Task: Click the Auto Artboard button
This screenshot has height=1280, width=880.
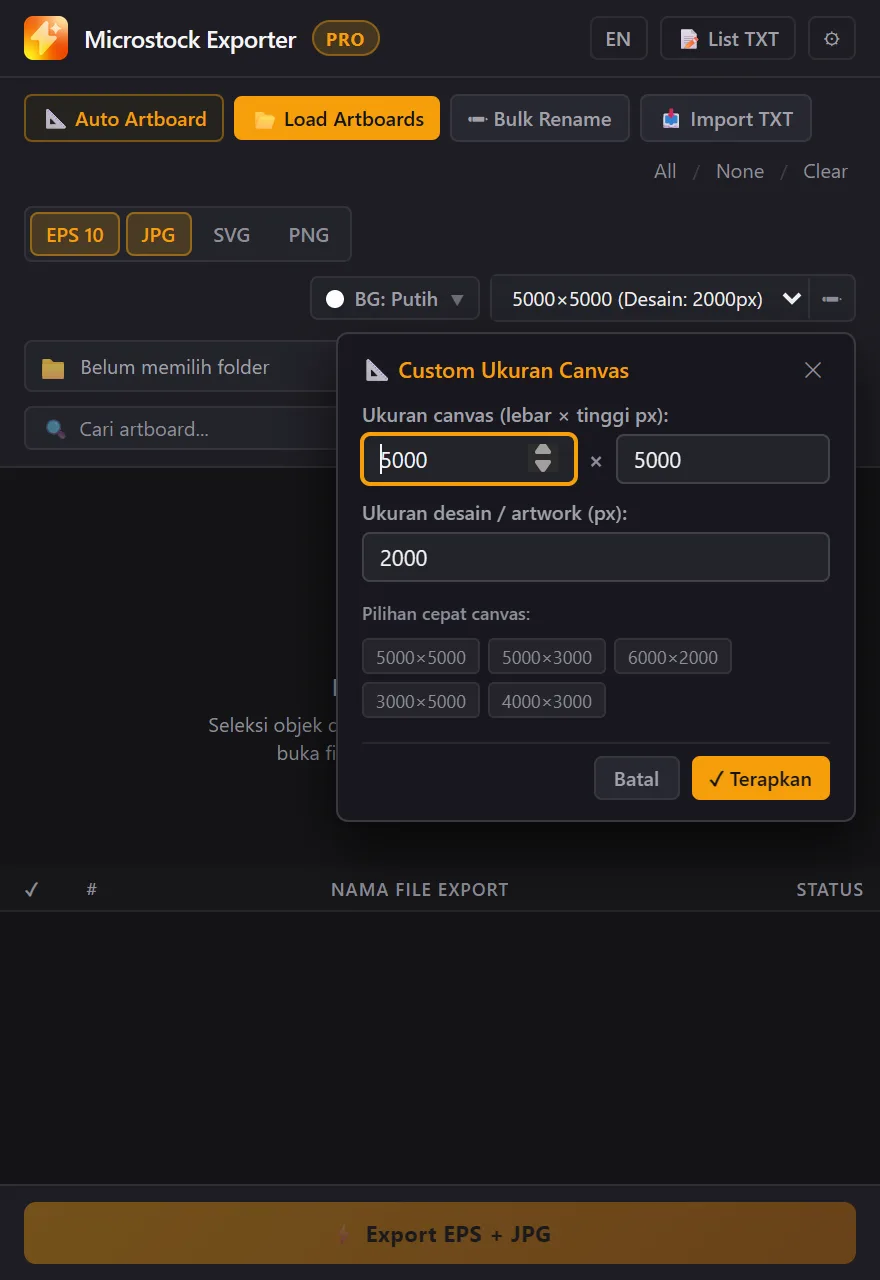Action: pyautogui.click(x=124, y=119)
